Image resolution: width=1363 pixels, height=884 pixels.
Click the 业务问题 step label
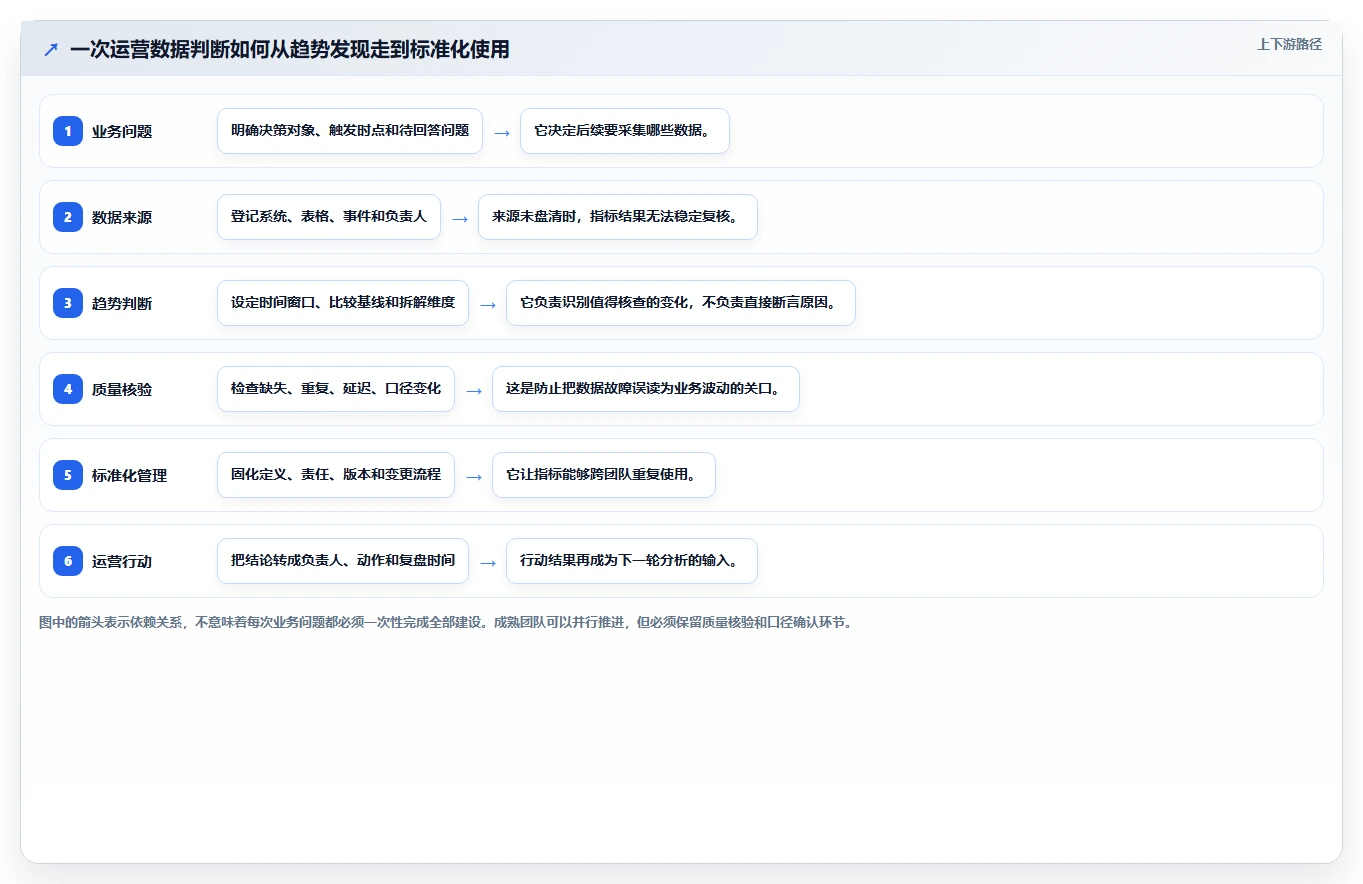[x=122, y=131]
